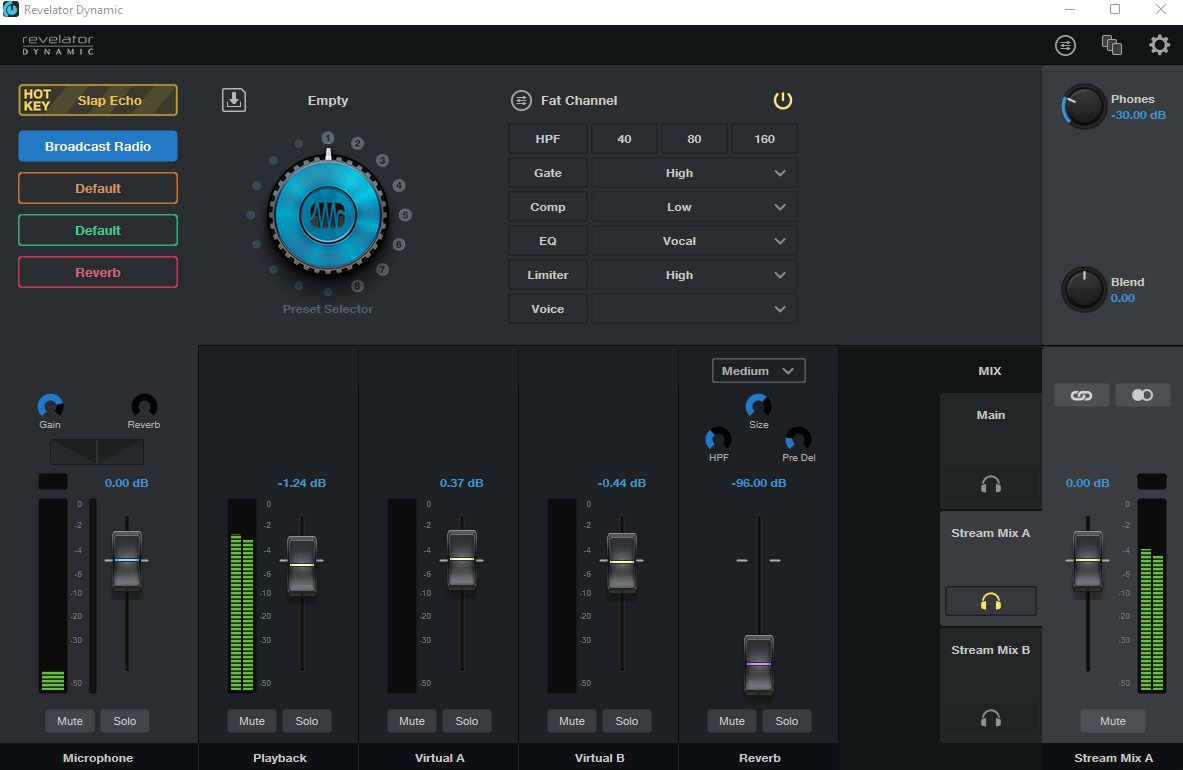
Task: Switch to Stream Mix B in MIX panel
Action: click(x=990, y=649)
